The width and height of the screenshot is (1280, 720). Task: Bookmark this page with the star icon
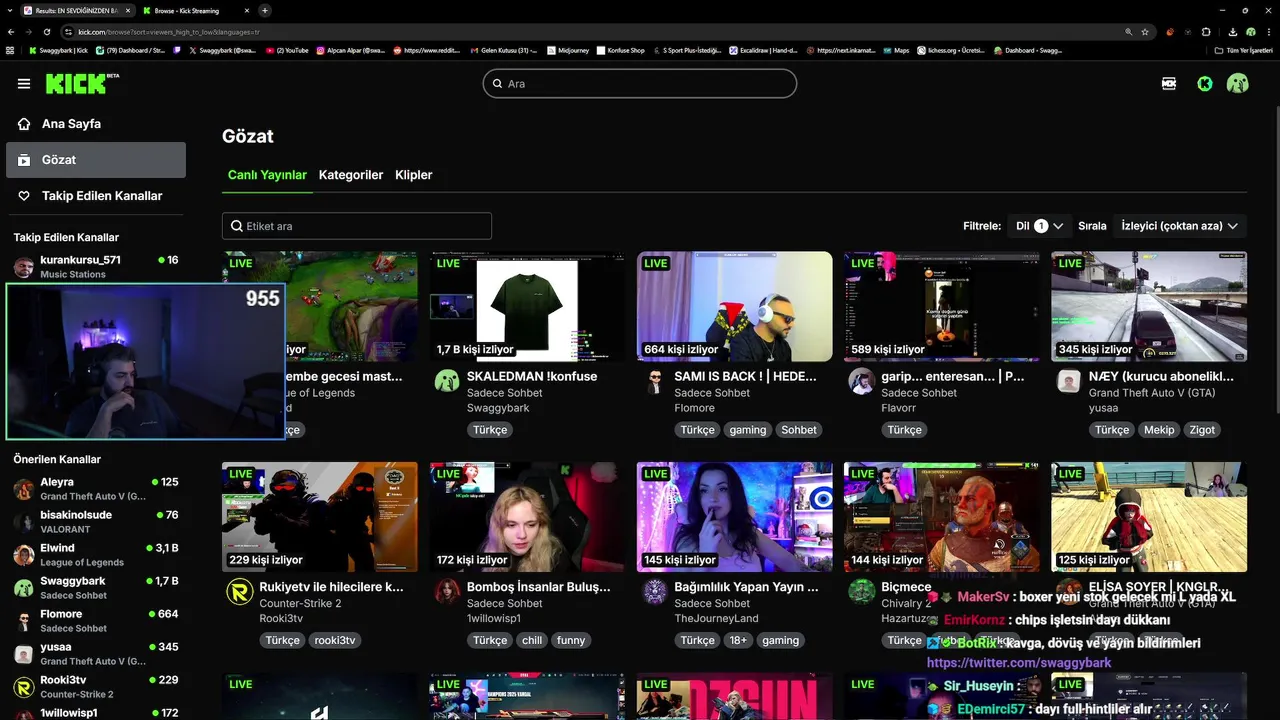(x=1145, y=32)
